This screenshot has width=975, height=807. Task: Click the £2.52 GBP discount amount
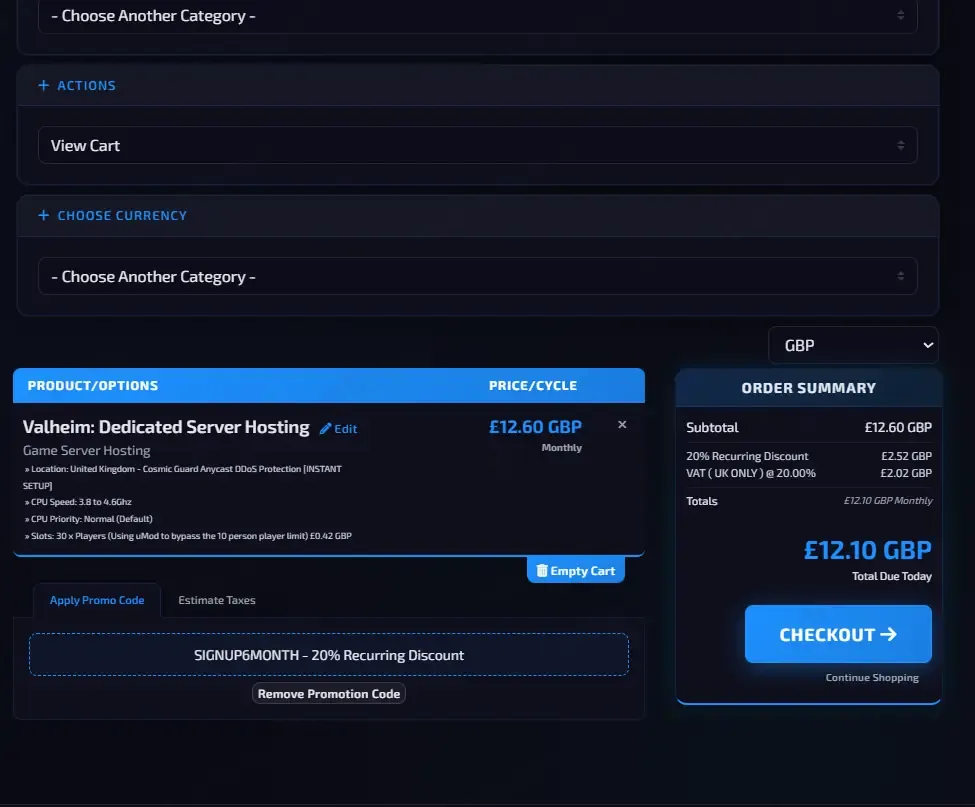pyautogui.click(x=906, y=456)
